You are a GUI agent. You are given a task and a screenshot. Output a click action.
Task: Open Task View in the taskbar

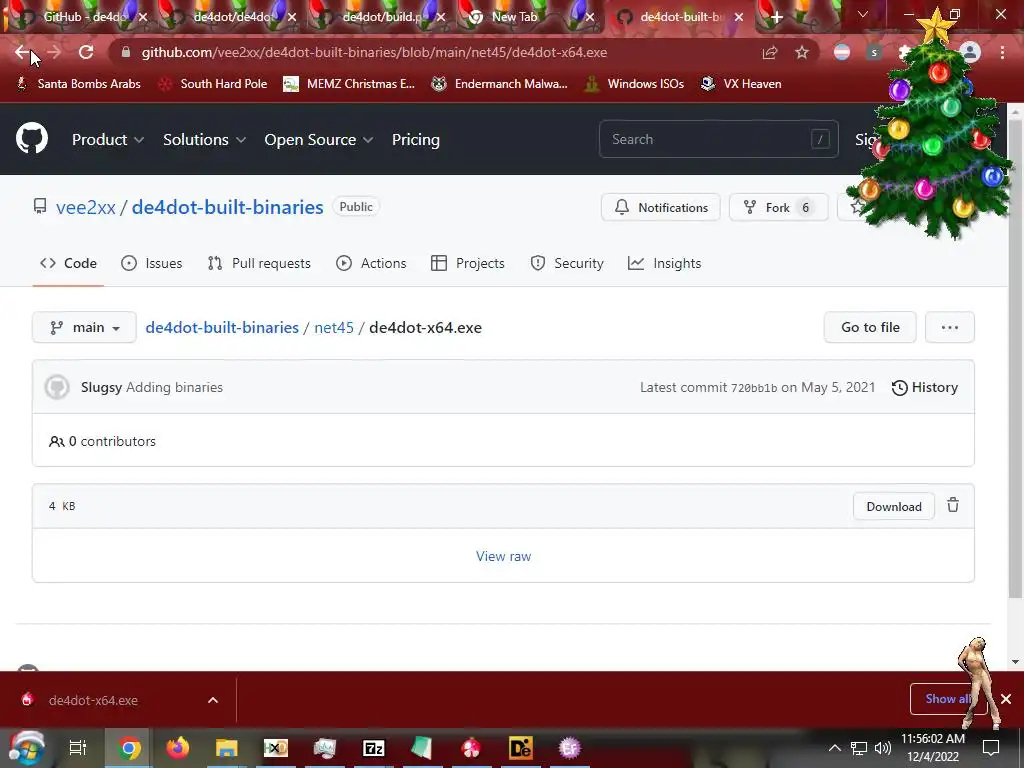pyautogui.click(x=78, y=748)
